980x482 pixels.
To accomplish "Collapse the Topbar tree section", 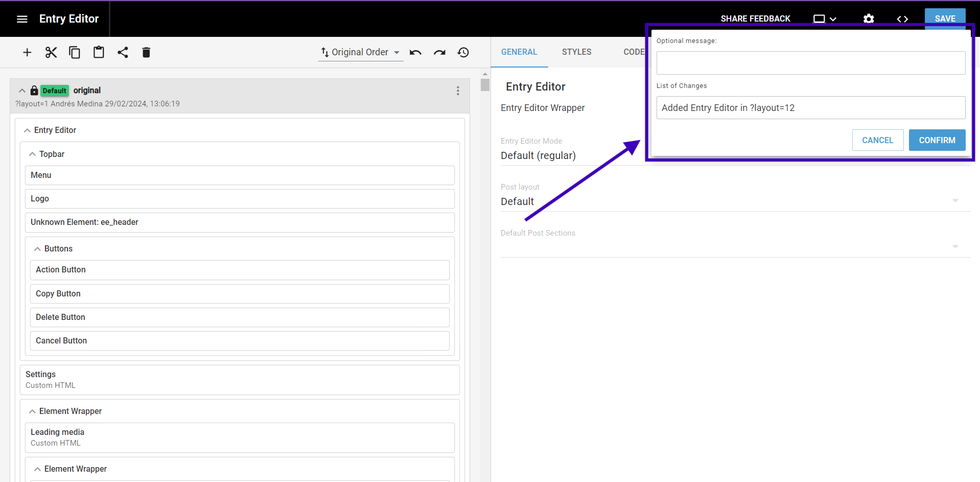I will [x=32, y=154].
